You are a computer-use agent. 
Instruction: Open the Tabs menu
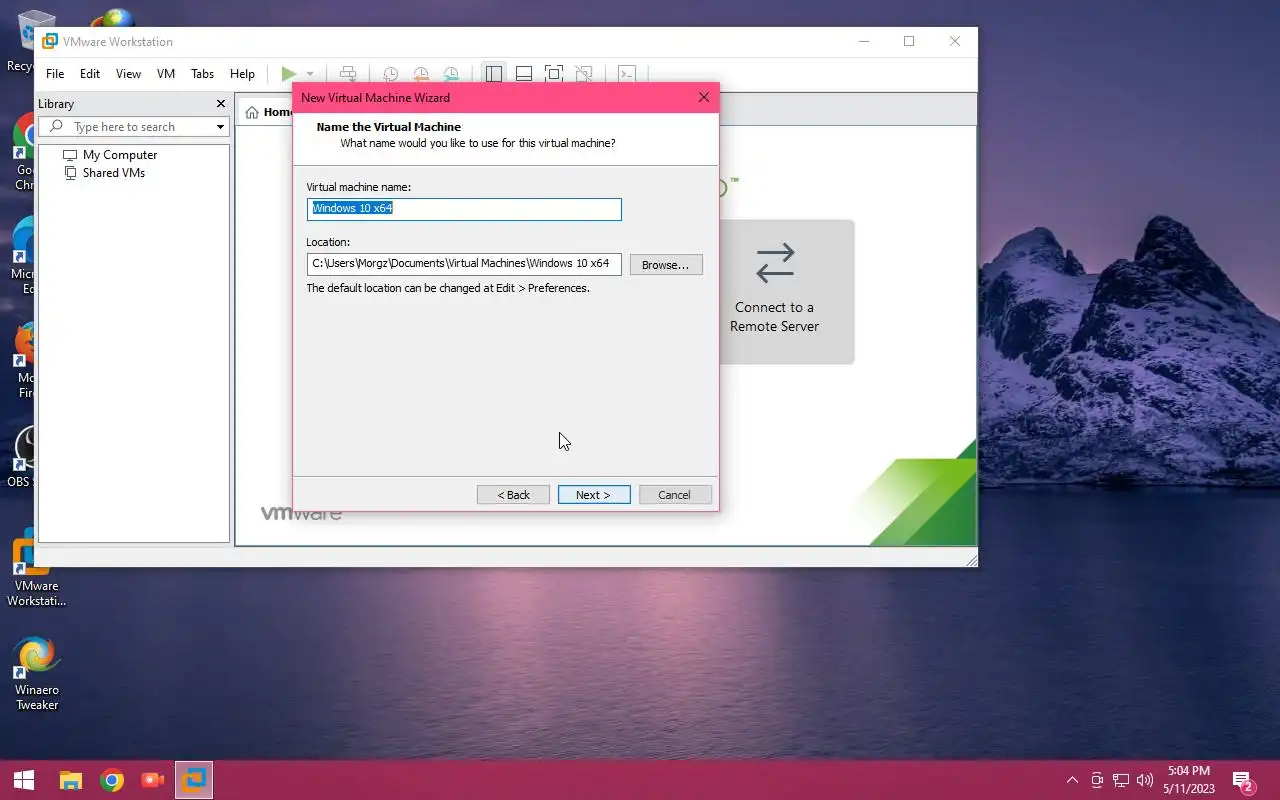click(202, 74)
